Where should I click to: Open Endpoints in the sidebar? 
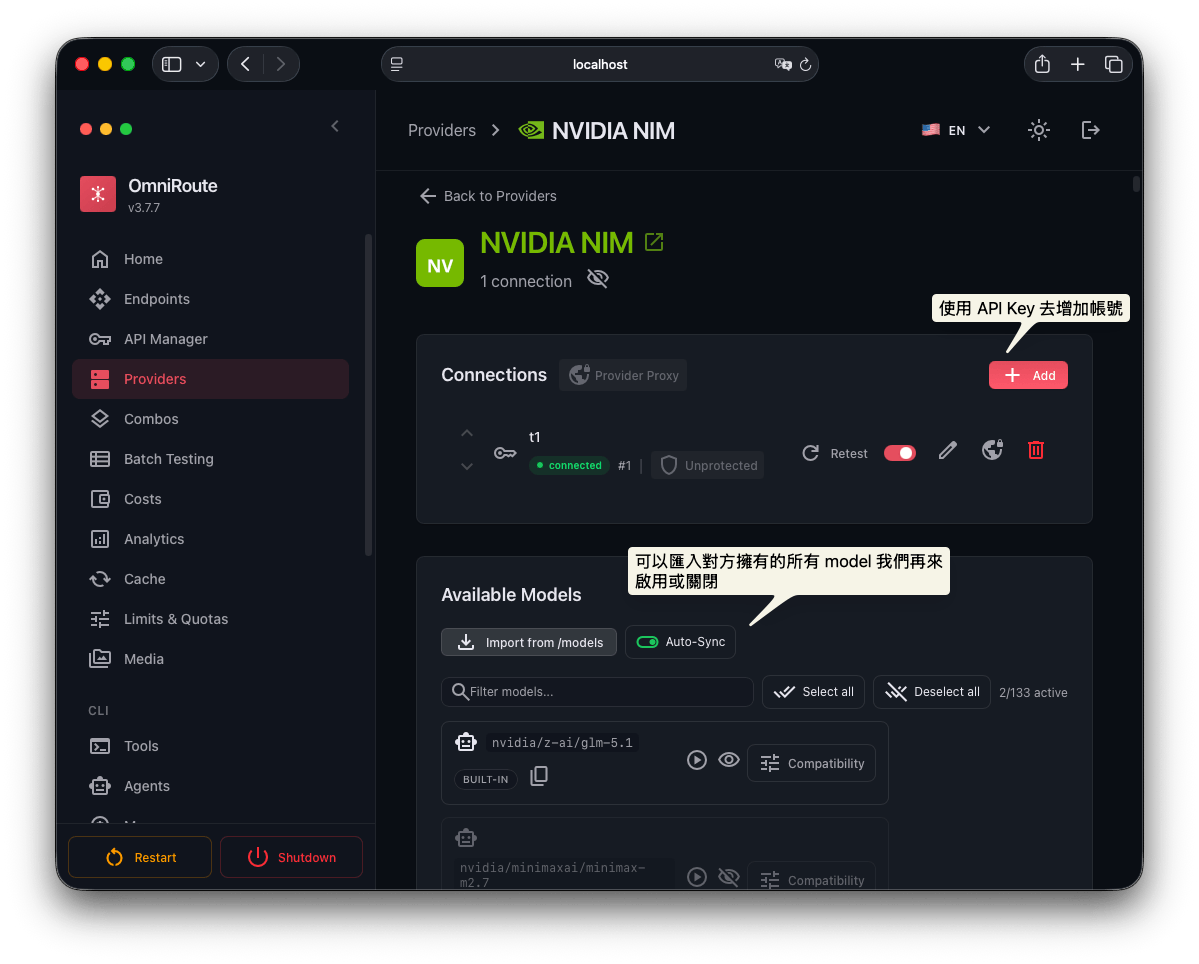210,299
